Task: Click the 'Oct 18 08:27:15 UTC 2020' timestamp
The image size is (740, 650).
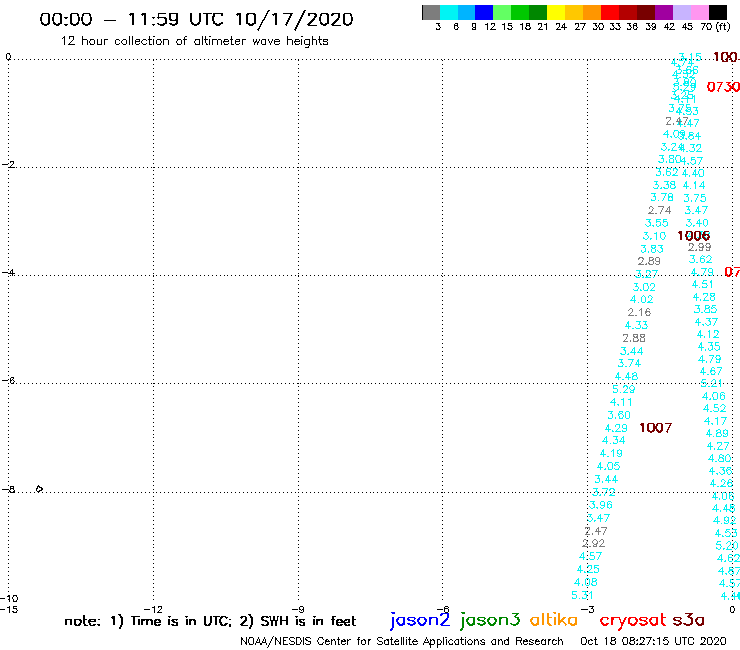Action: [x=653, y=641]
